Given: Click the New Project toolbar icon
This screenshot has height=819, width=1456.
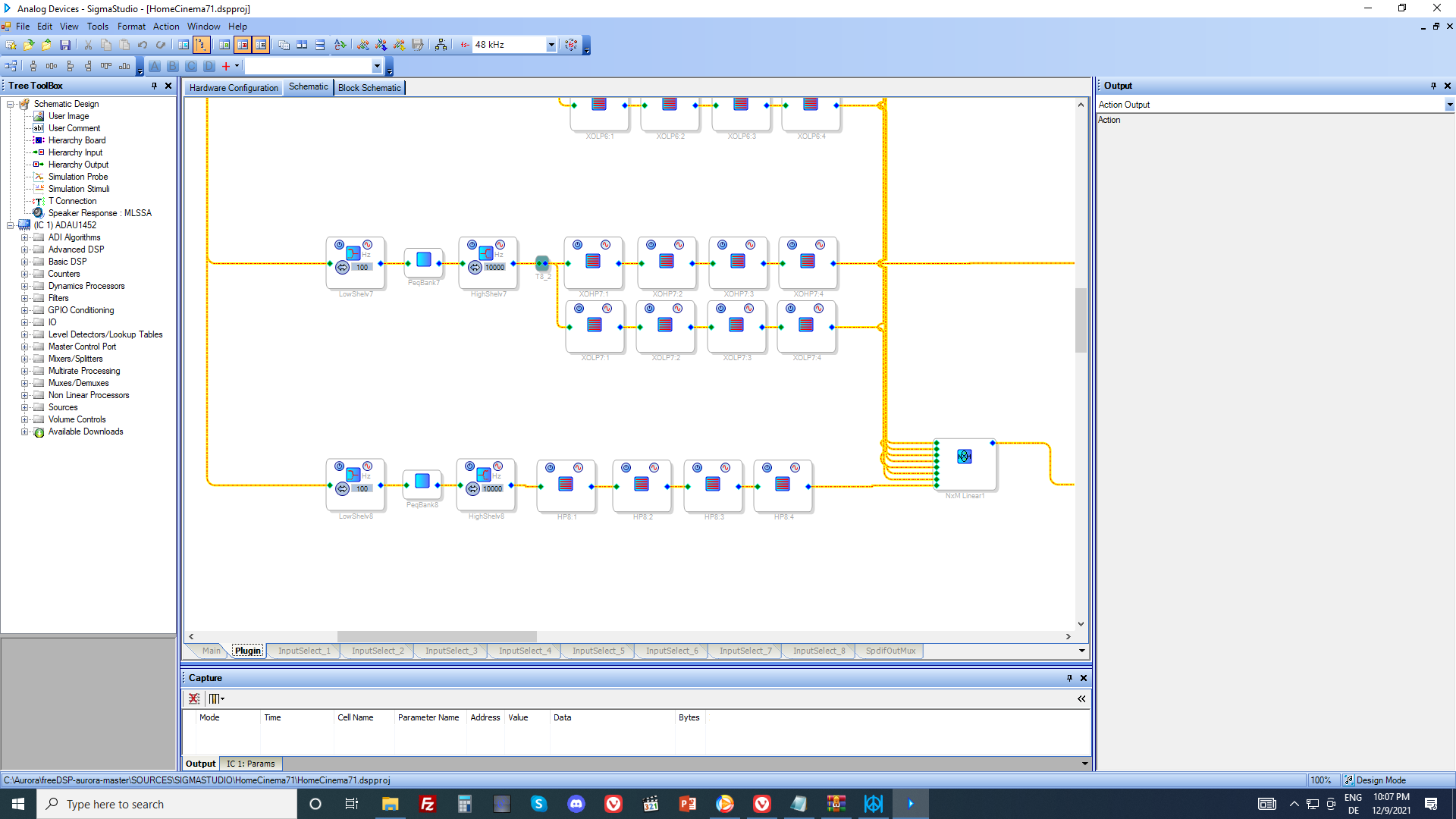Looking at the screenshot, I should point(11,45).
